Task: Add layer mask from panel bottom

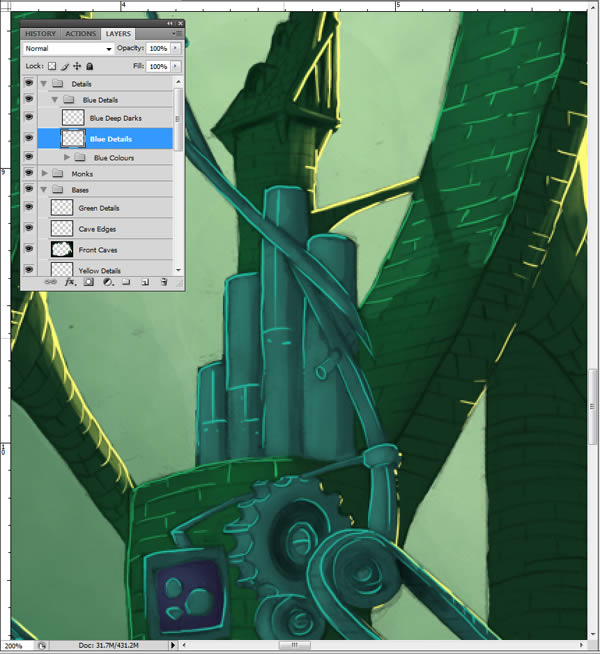Action: click(88, 282)
